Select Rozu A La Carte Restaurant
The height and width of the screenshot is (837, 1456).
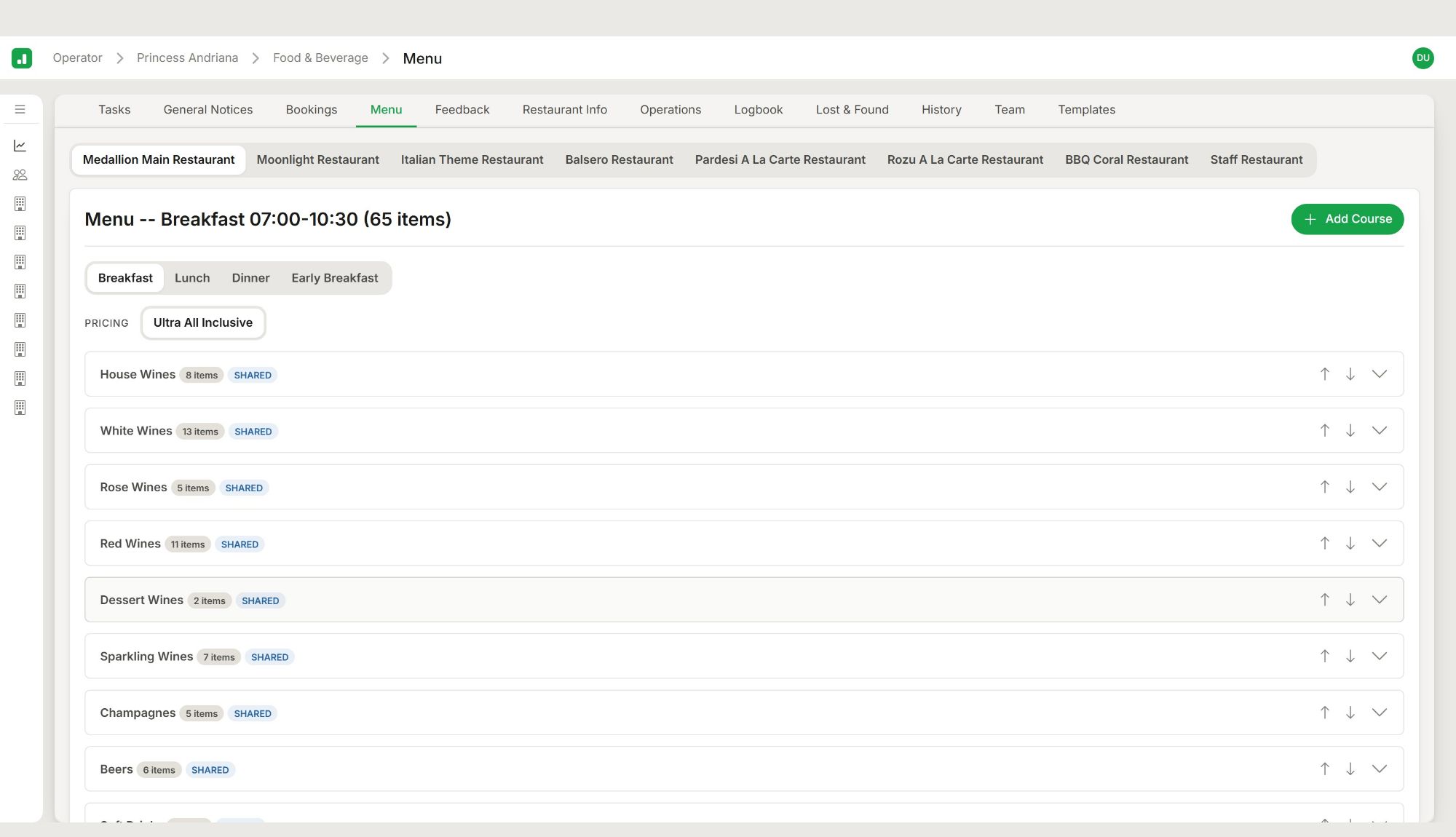965,160
